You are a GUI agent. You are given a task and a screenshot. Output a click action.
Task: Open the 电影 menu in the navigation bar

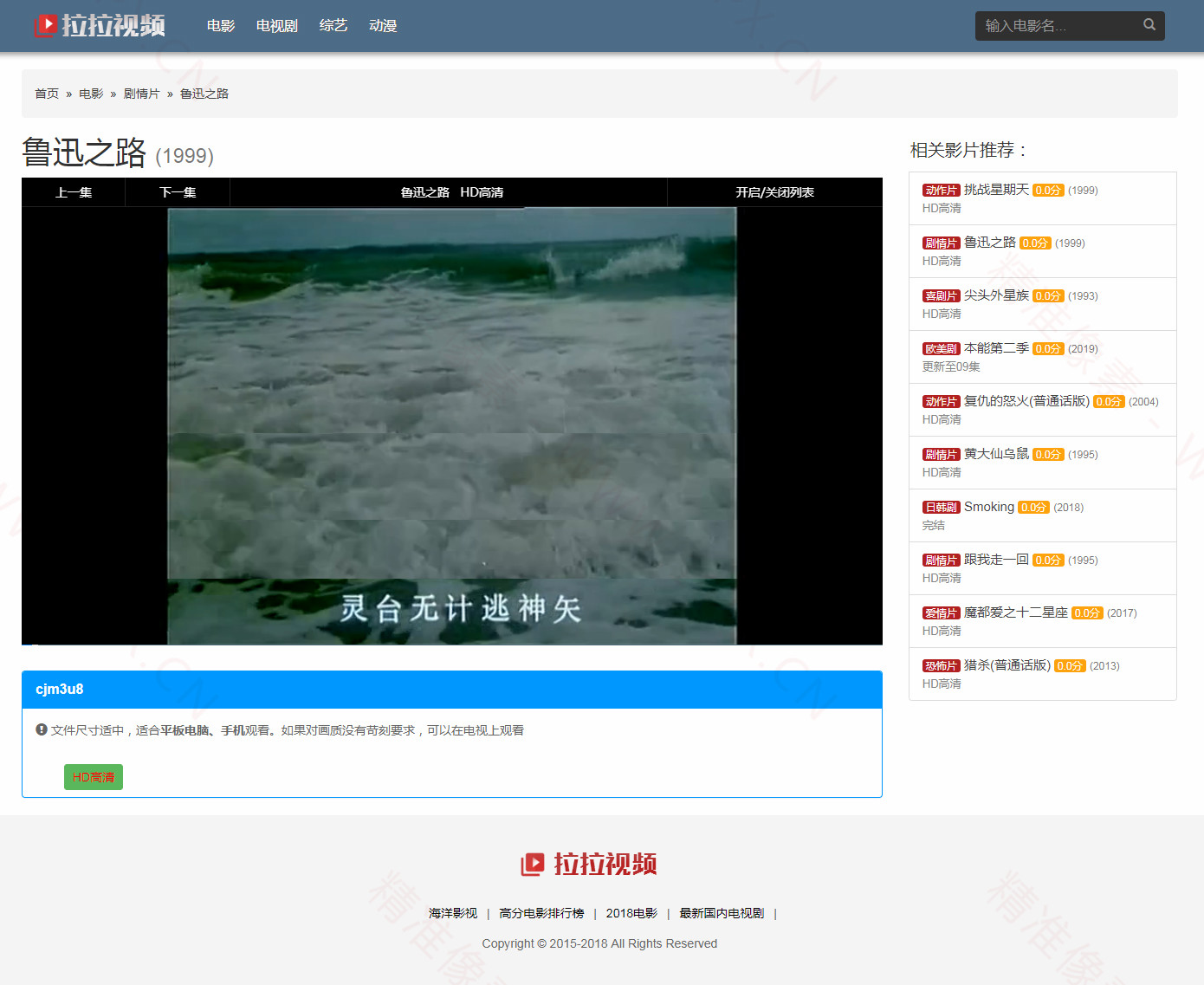click(x=220, y=26)
